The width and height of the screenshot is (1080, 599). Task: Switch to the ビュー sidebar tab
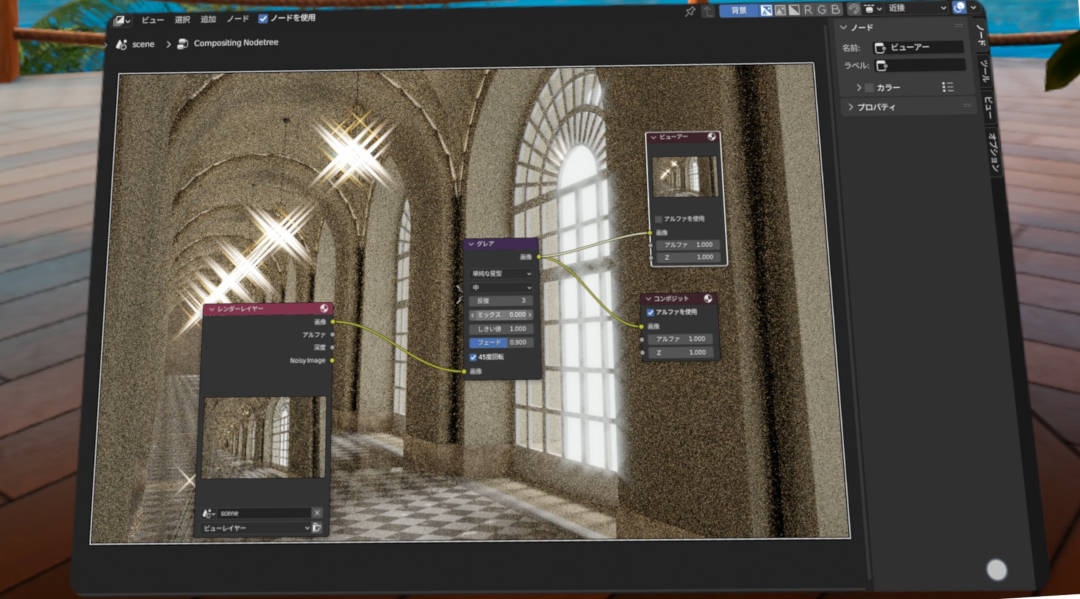(x=988, y=107)
